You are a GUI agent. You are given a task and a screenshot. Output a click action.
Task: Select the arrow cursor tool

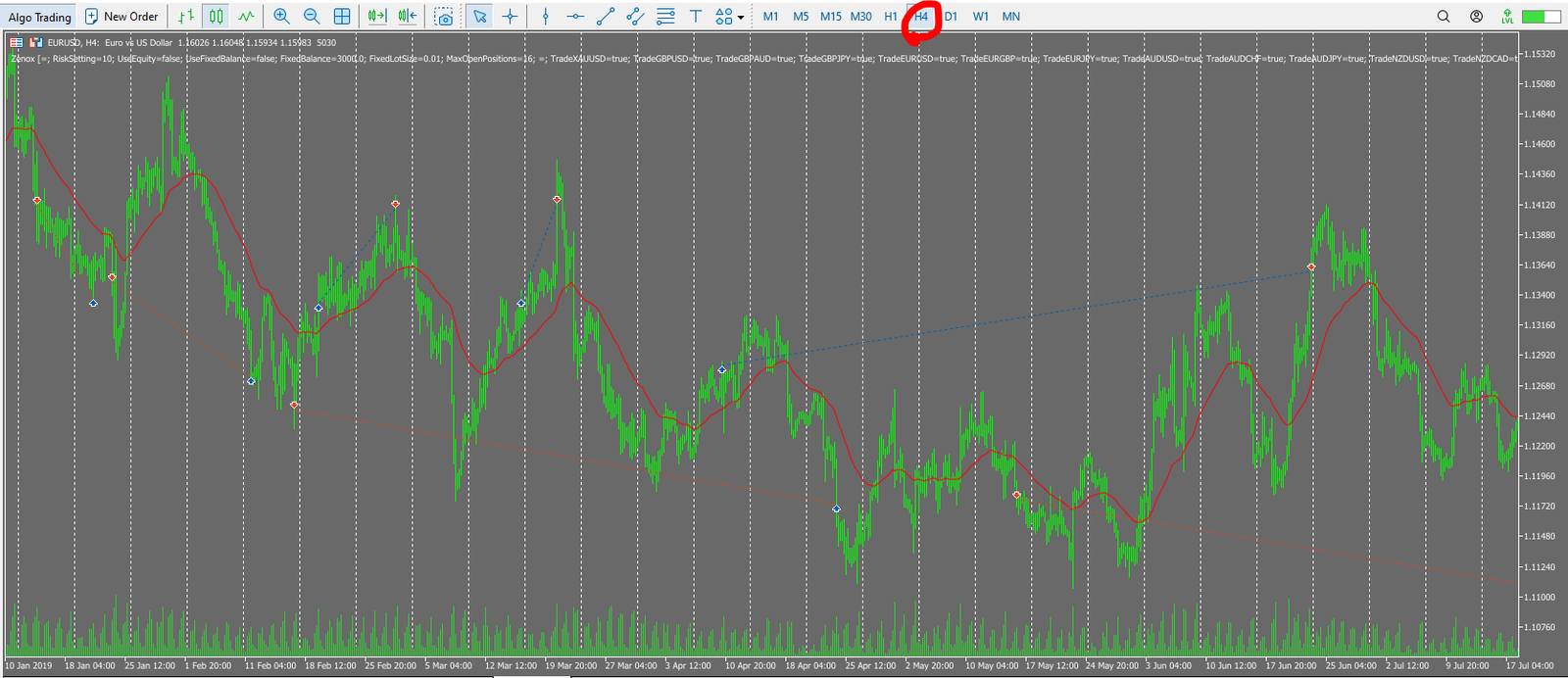click(479, 17)
